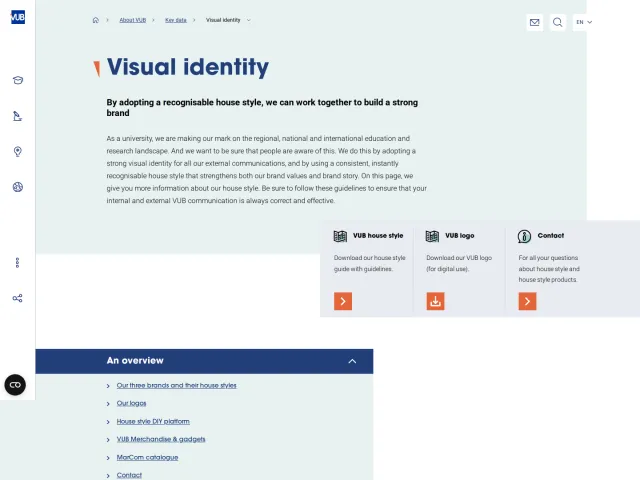Open About VUB breadcrumb link
Viewport: 640px width, 480px height.
133,20
